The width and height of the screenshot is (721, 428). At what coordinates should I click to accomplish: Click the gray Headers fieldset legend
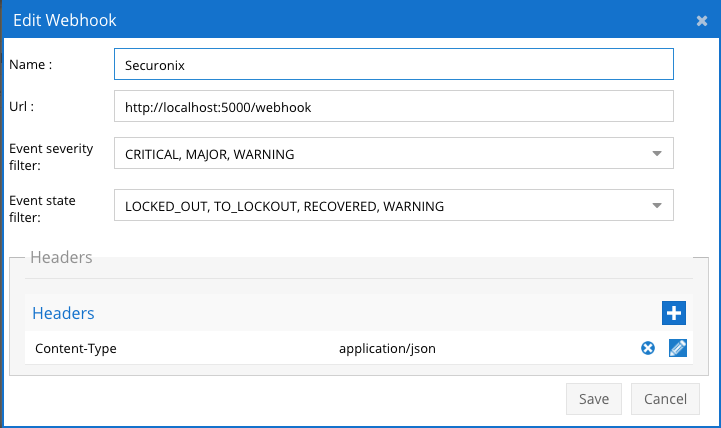pyautogui.click(x=61, y=257)
